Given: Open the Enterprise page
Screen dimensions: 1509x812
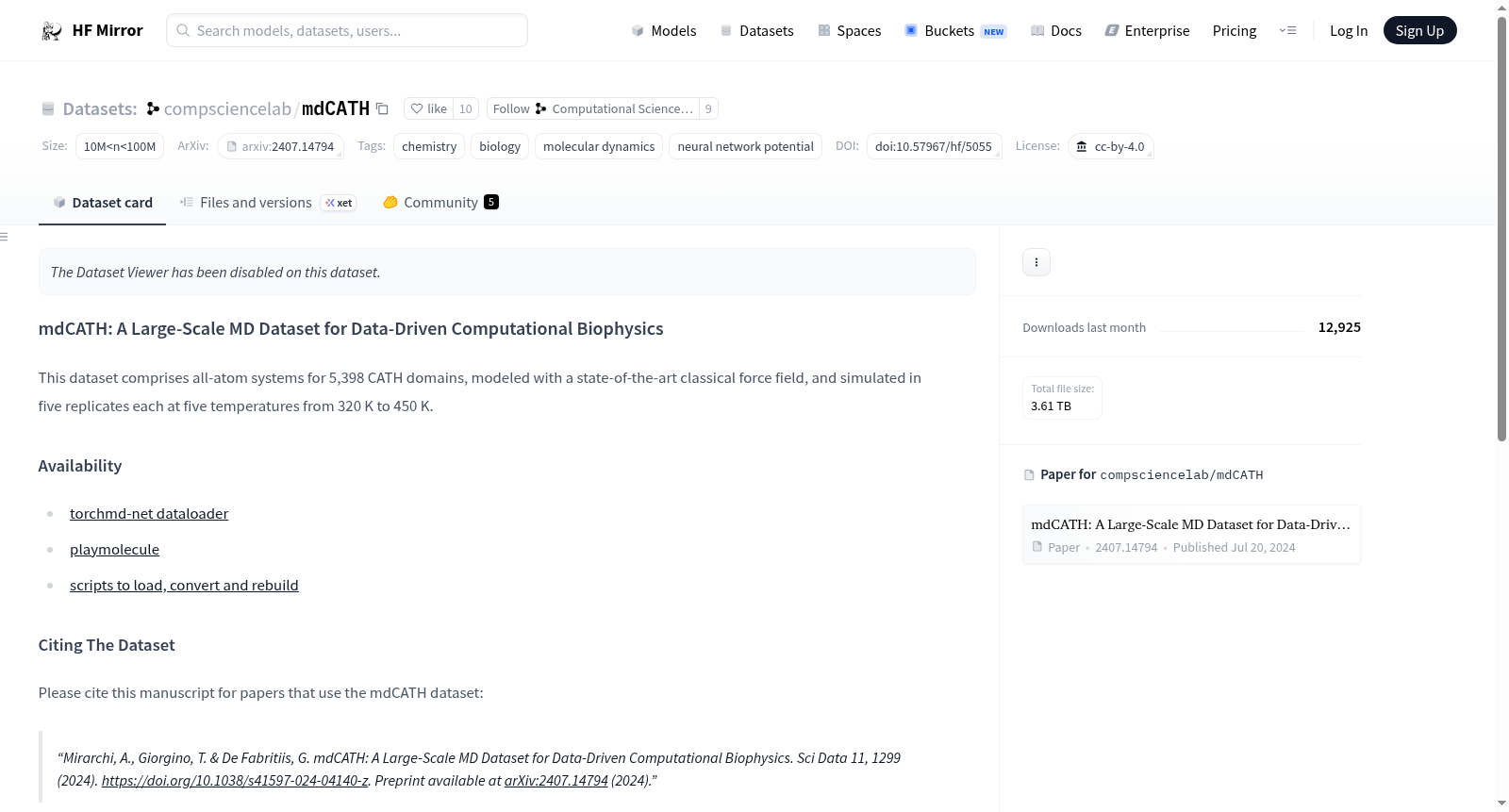Looking at the screenshot, I should coord(1147,30).
